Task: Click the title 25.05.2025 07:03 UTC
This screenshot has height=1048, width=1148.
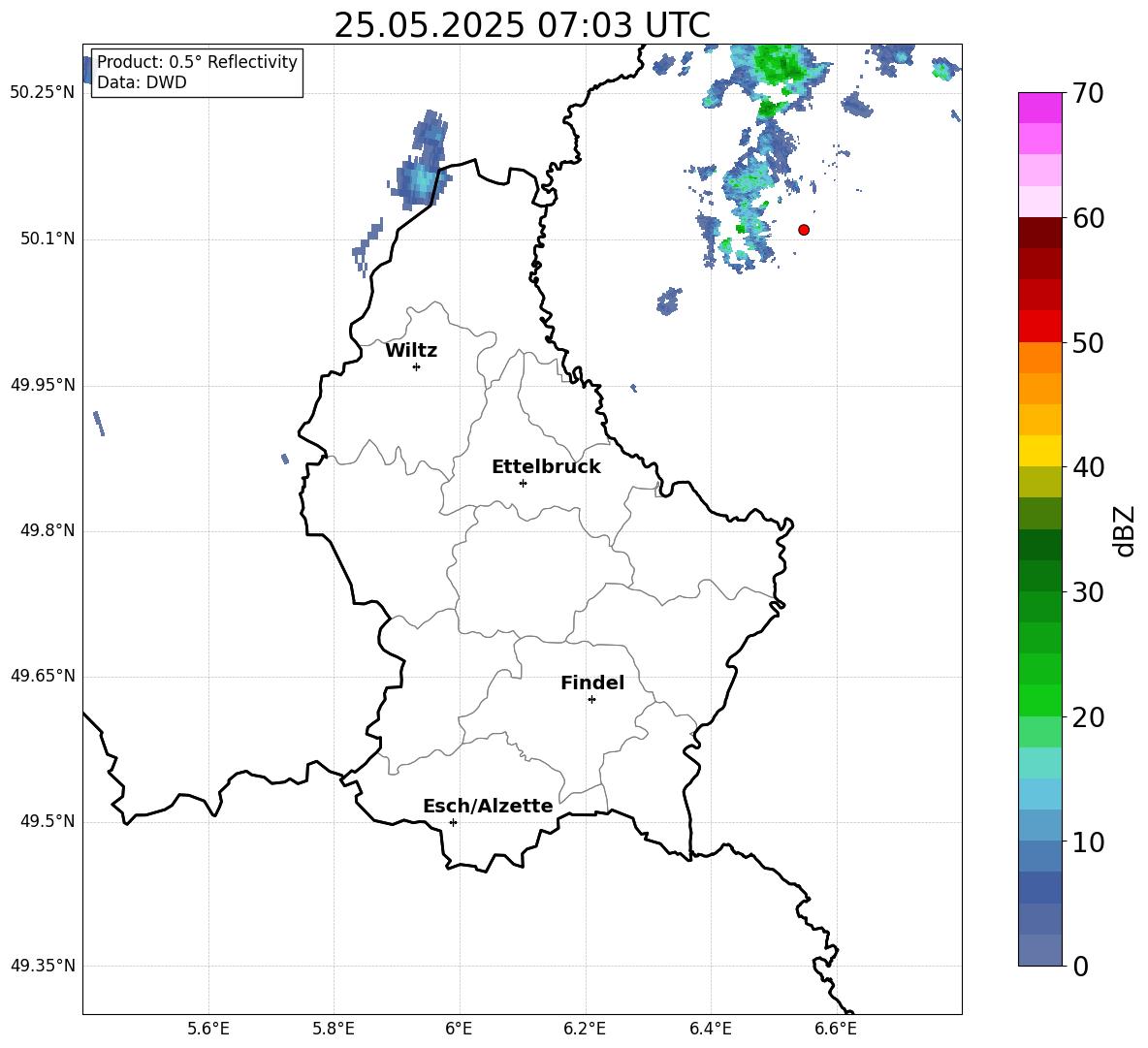Action: [x=522, y=25]
